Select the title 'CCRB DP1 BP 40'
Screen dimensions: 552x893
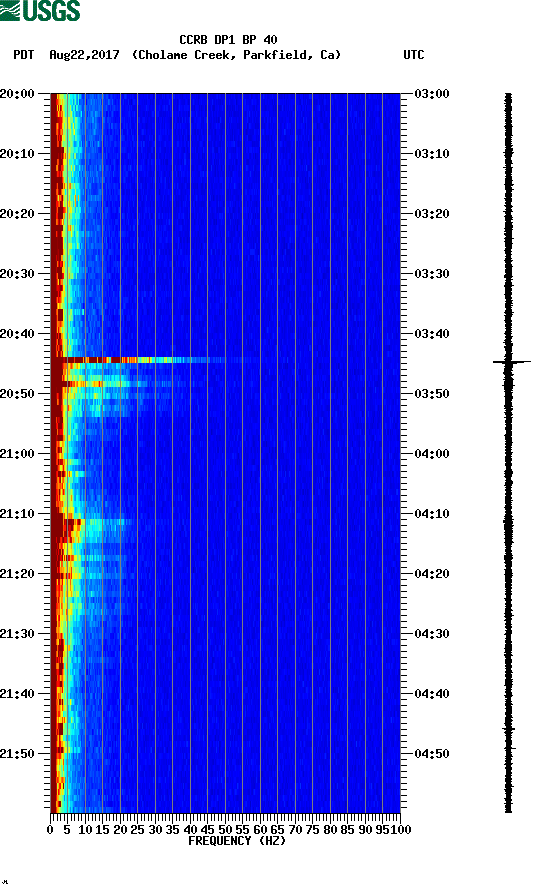pyautogui.click(x=228, y=40)
